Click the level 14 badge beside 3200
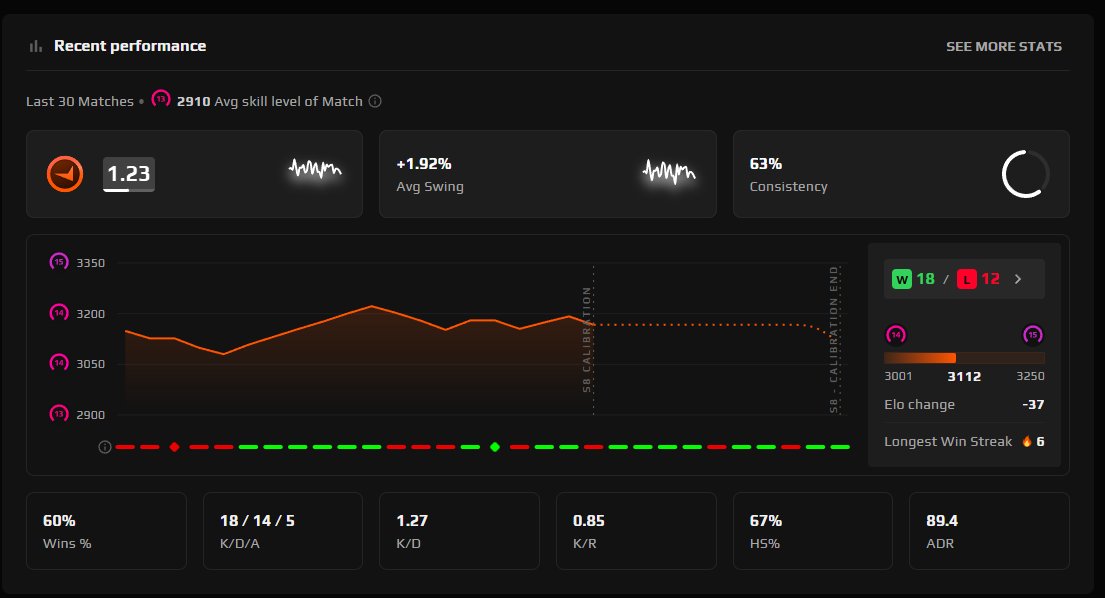1105x598 pixels. (59, 313)
